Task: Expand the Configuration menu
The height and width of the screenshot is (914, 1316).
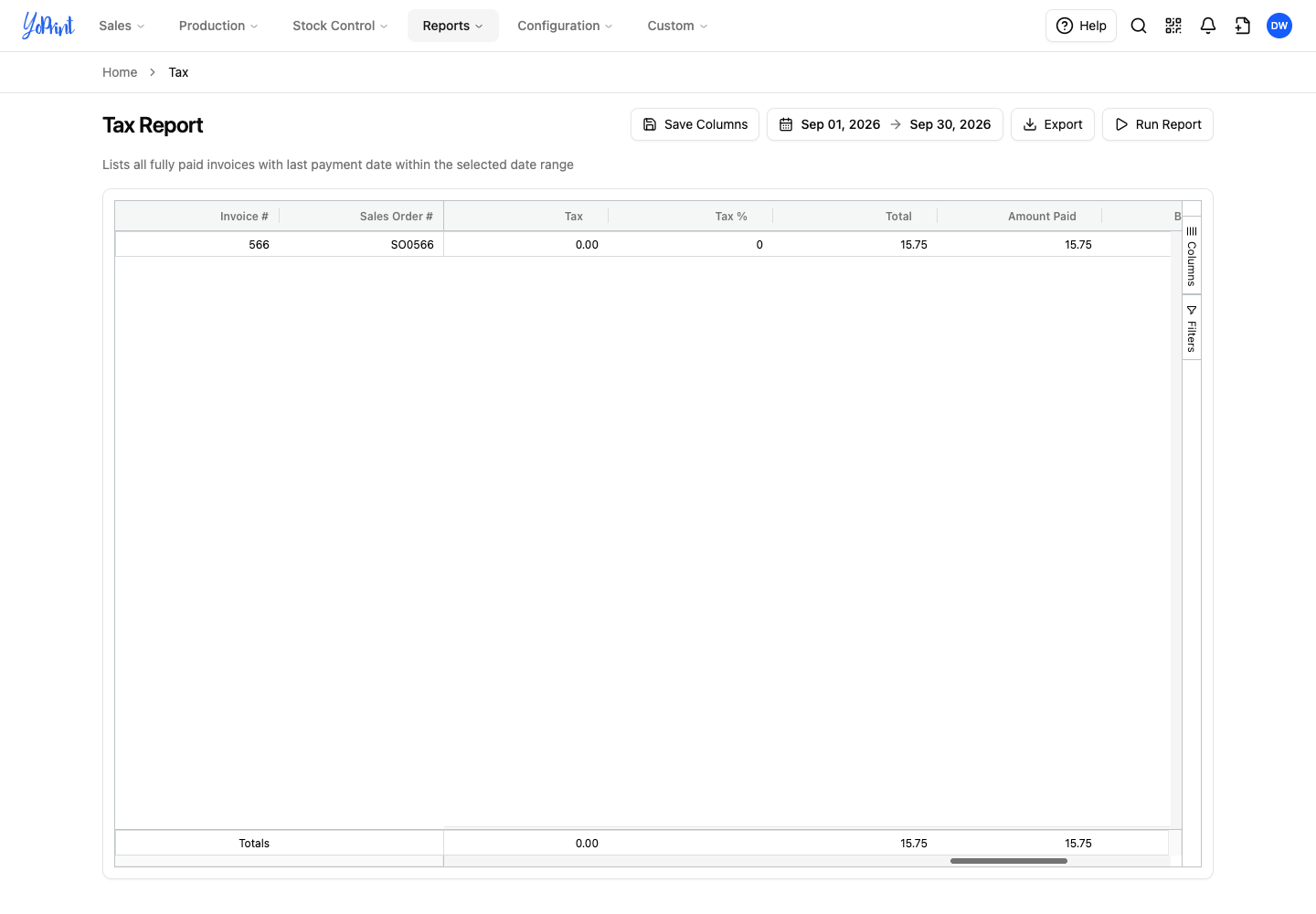Action: 565,26
